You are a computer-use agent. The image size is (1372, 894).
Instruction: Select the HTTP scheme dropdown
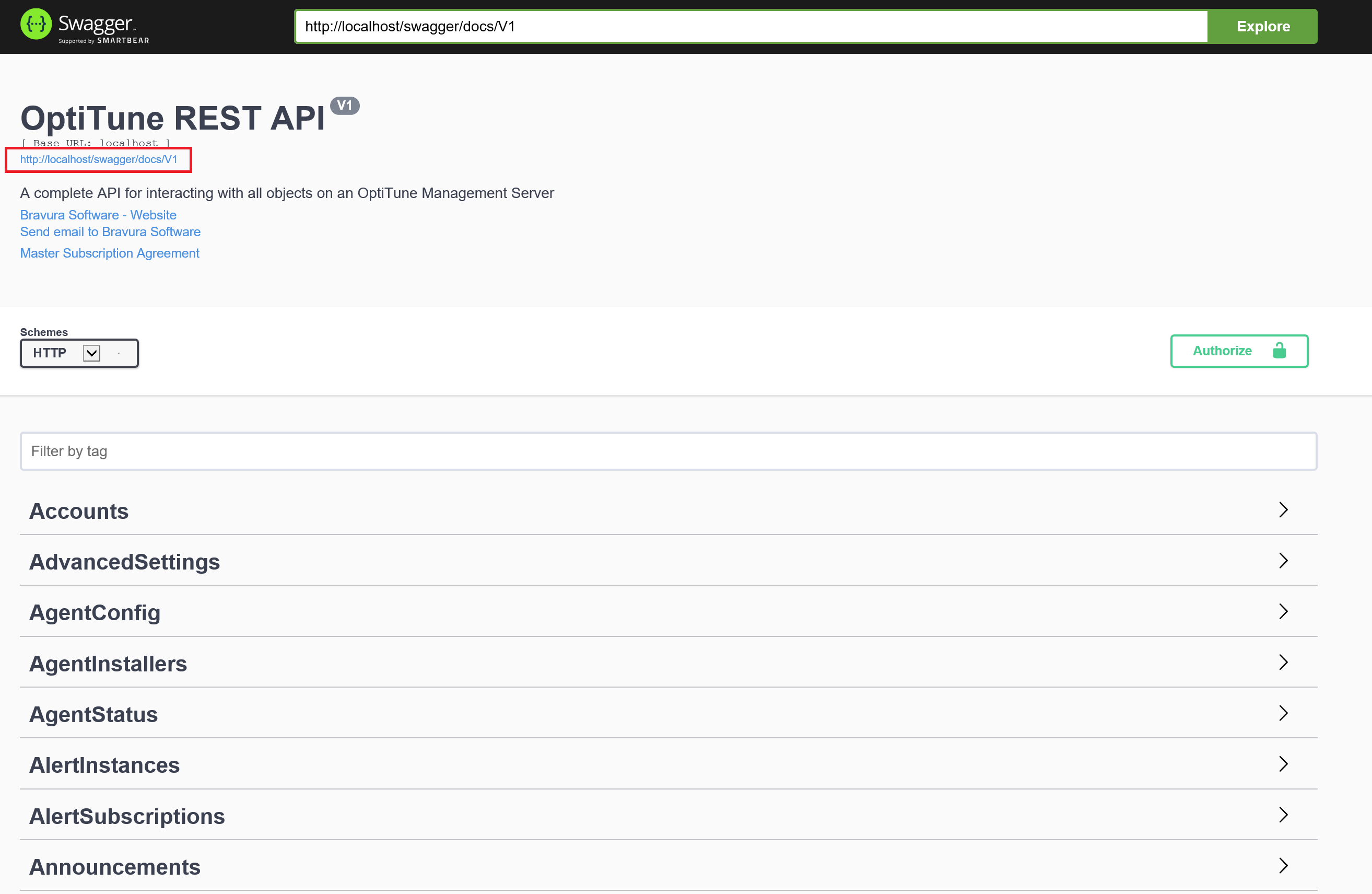65,353
